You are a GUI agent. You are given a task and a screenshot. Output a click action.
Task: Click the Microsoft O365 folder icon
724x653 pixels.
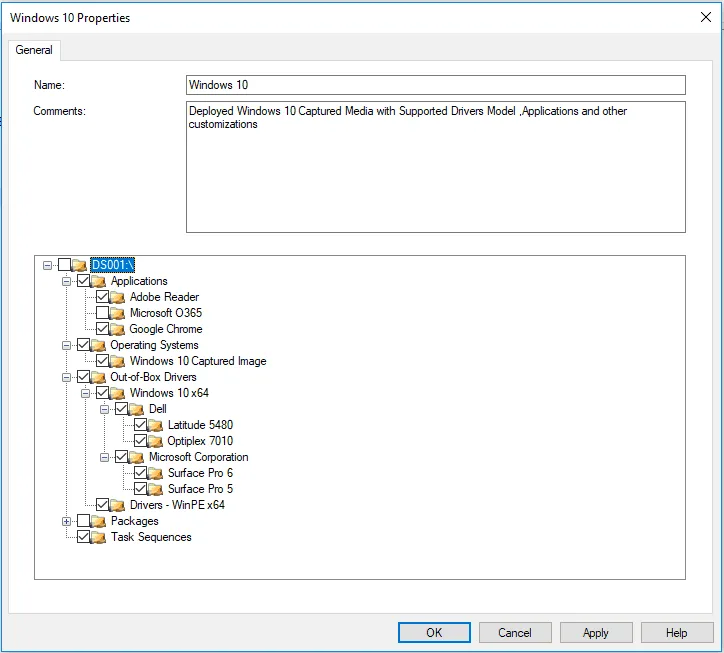[117, 313]
